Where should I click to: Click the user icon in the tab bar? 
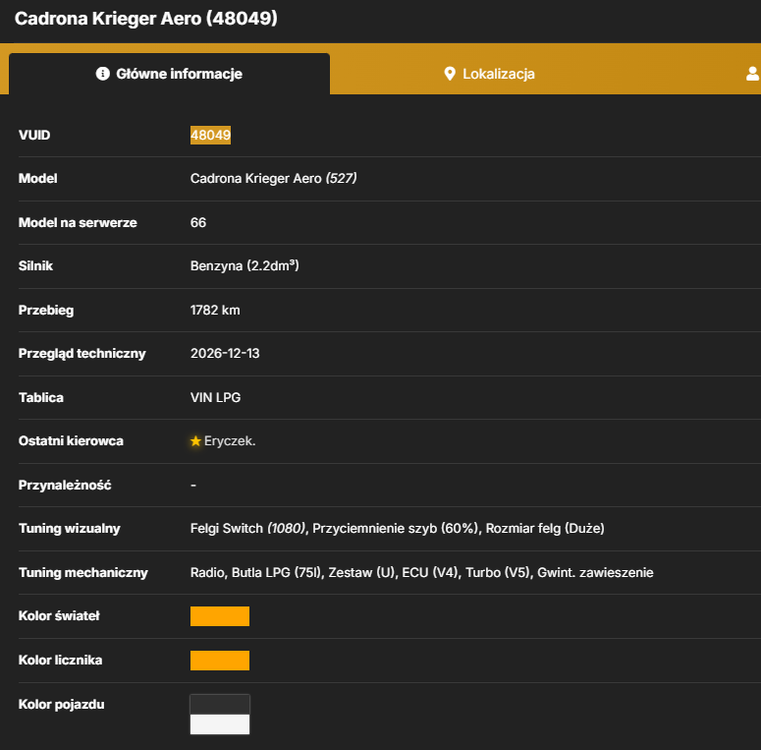point(753,74)
